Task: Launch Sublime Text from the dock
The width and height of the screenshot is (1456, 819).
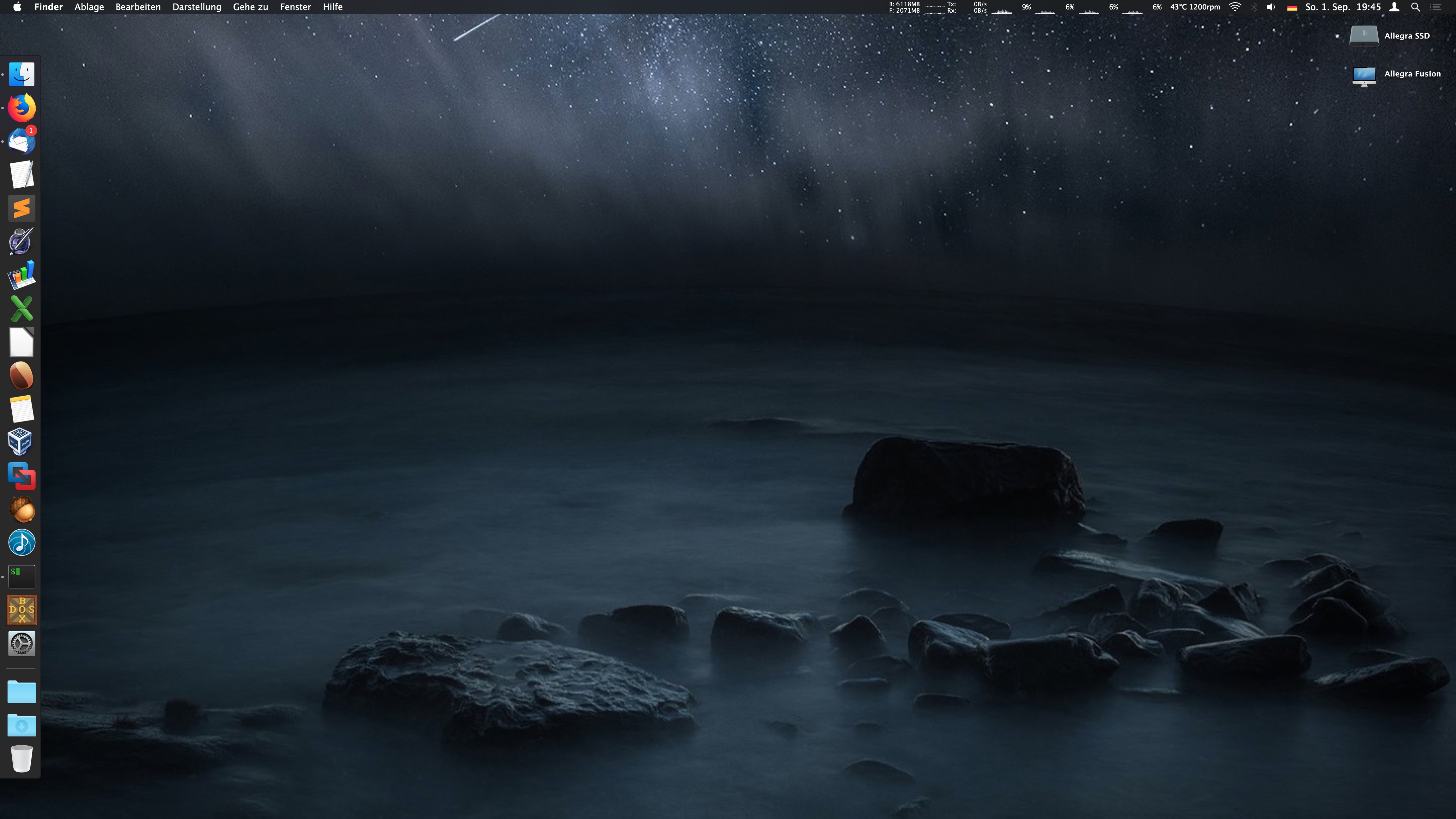Action: coord(21,209)
